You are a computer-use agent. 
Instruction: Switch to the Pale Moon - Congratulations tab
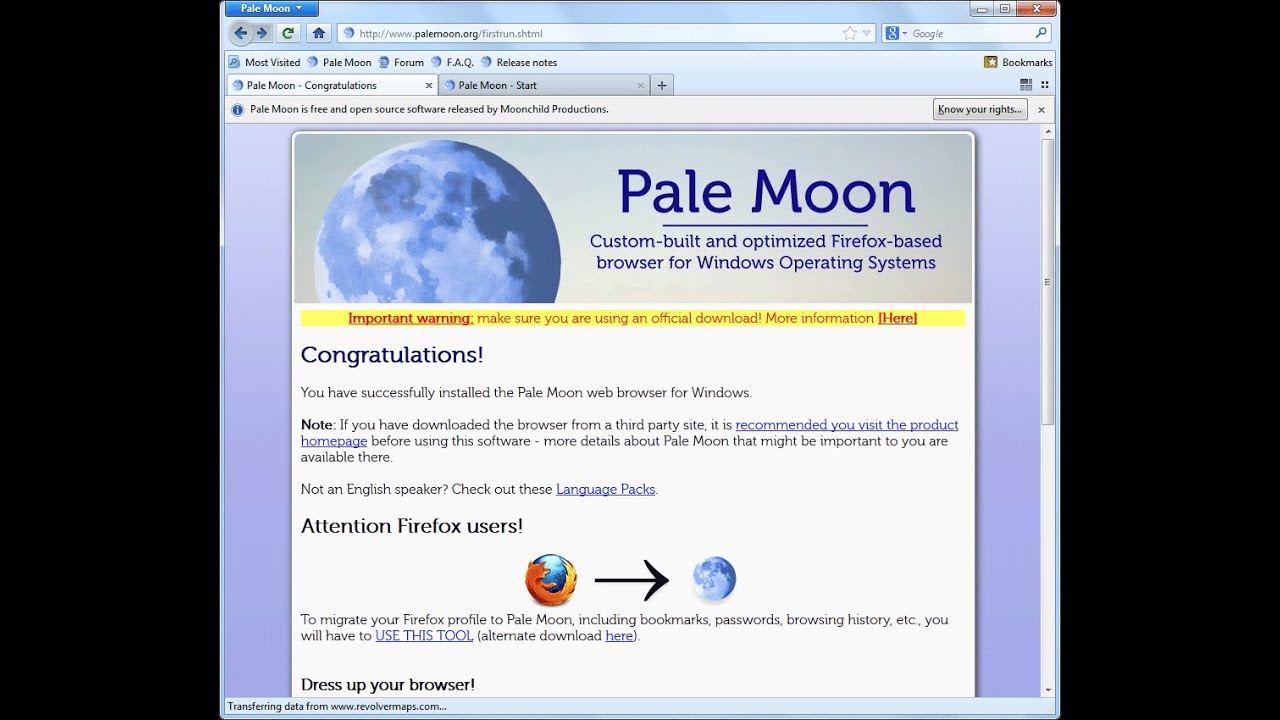(332, 85)
